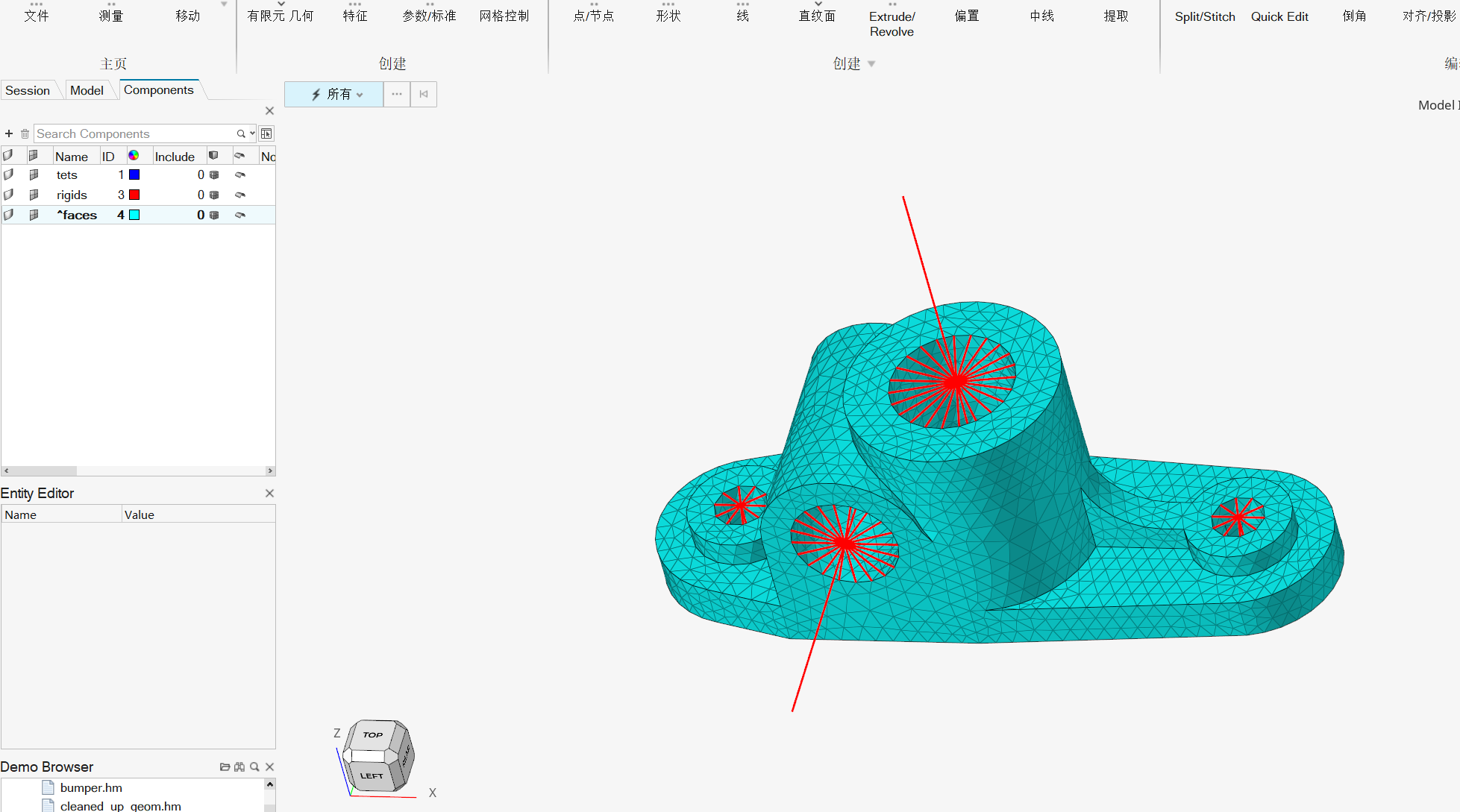Click the binoculars icon in Demo Browser
Viewport: 1460px width, 812px height.
[239, 767]
